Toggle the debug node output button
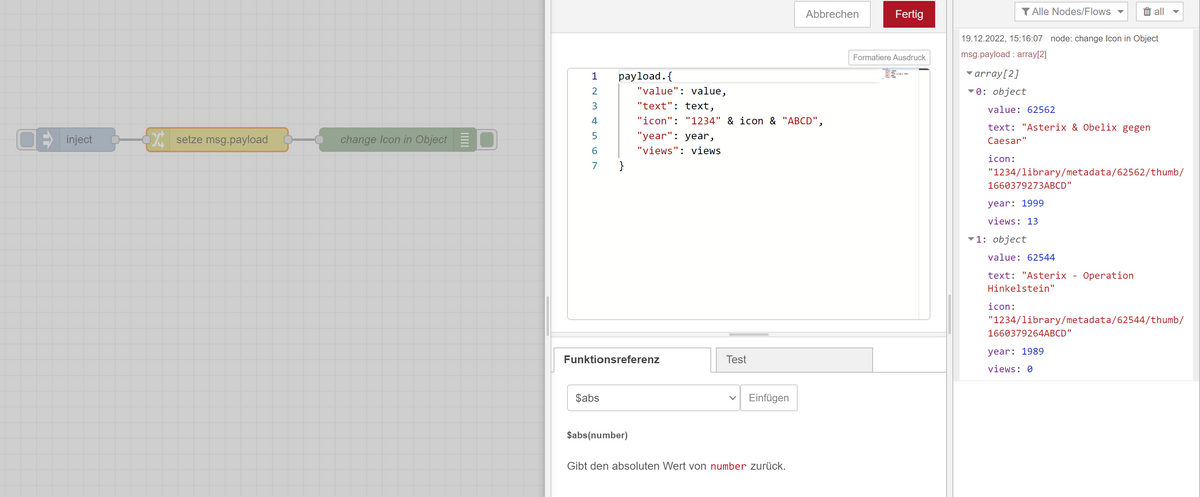The image size is (1200, 497). pos(487,140)
